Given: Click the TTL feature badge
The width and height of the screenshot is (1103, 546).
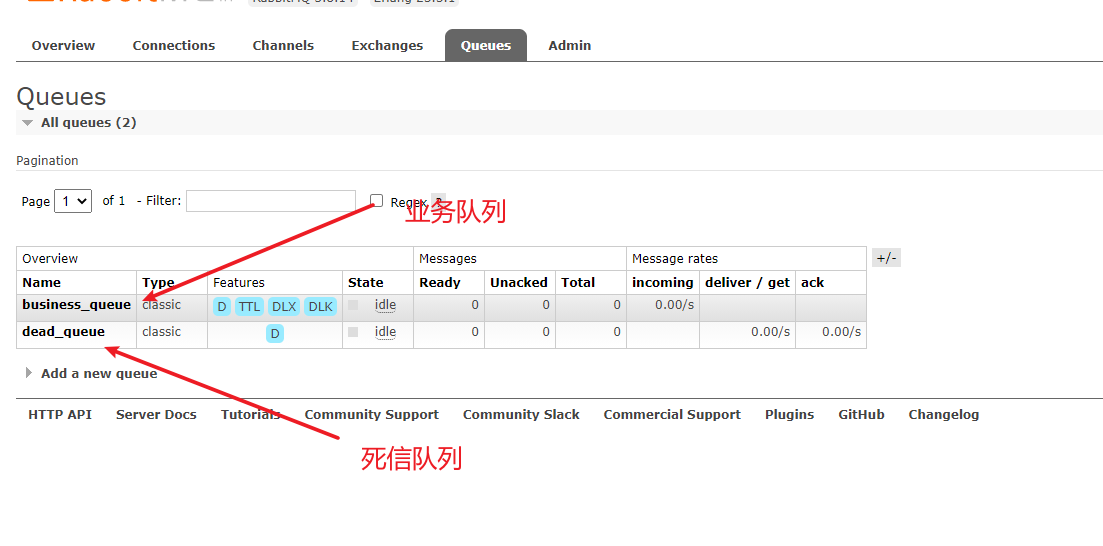Looking at the screenshot, I should coord(249,307).
